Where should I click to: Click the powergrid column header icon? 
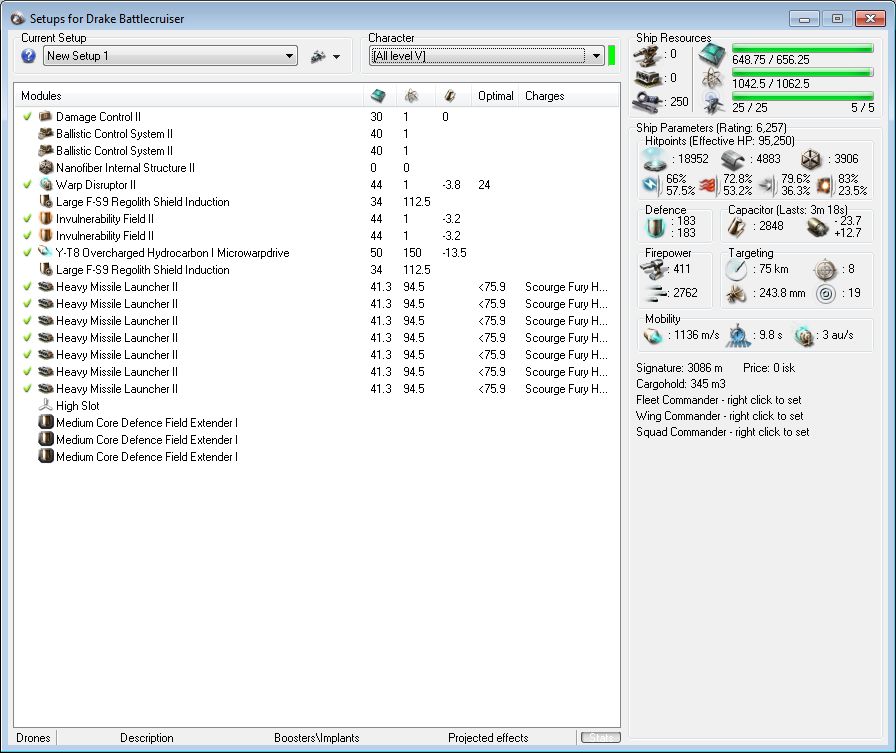(411, 96)
